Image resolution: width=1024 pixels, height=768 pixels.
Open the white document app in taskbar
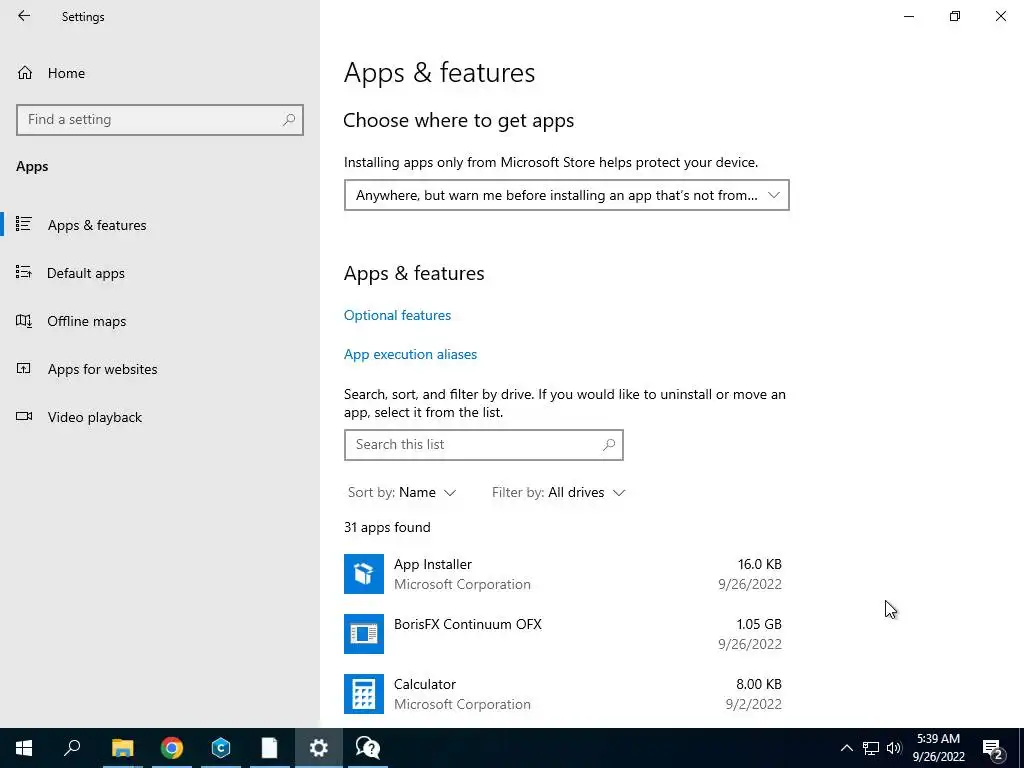[x=269, y=748]
